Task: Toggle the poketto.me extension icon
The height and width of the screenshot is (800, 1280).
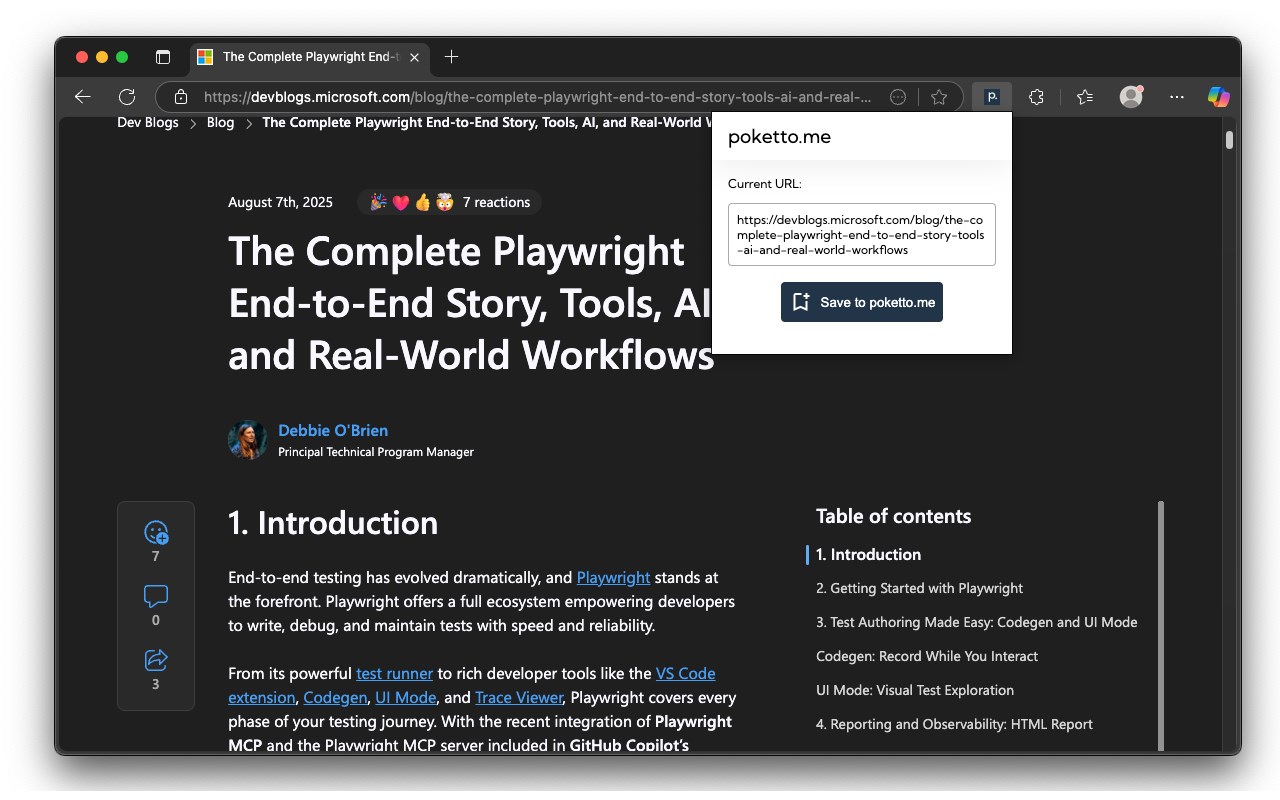Action: (x=992, y=97)
